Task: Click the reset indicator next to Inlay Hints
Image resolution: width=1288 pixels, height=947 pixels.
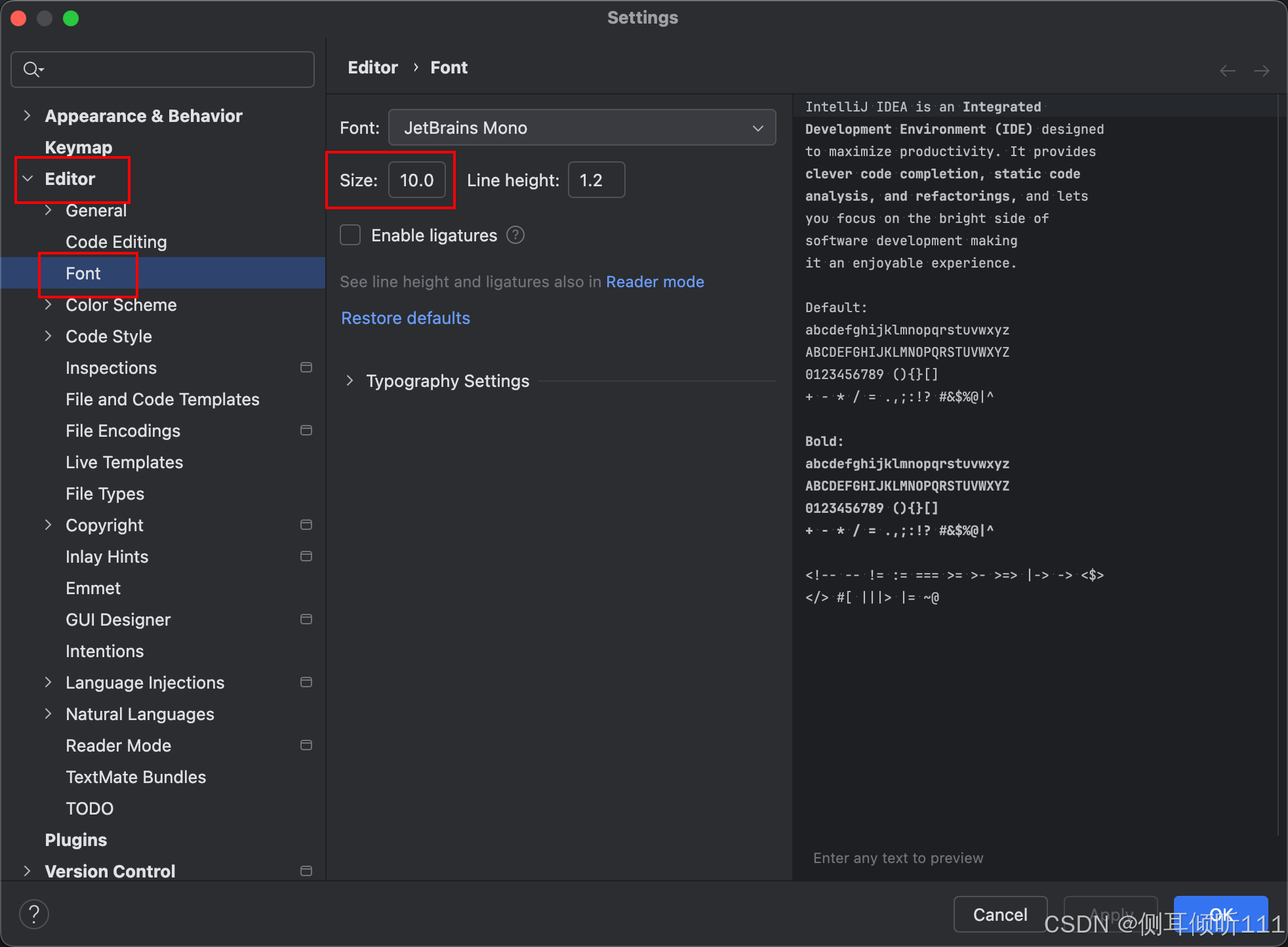Action: pyautogui.click(x=306, y=556)
